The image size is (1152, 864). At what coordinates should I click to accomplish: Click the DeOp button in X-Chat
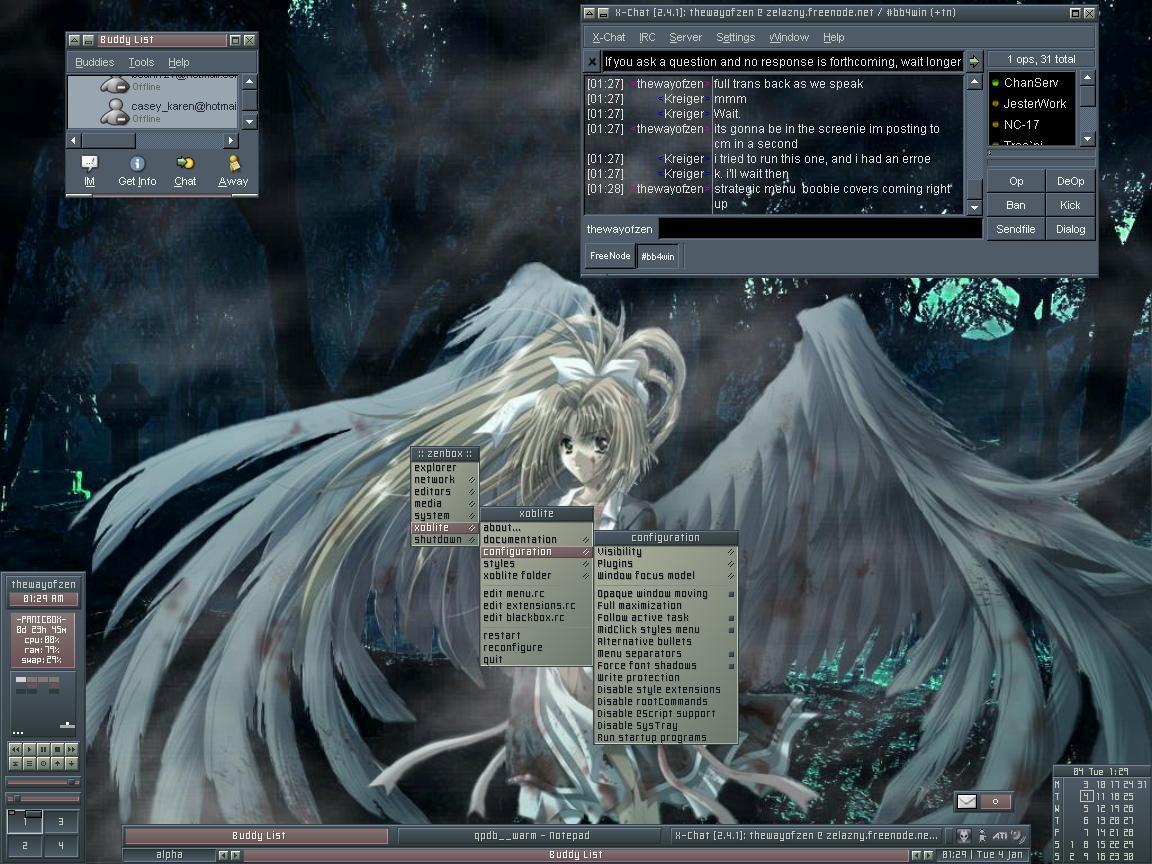1070,181
